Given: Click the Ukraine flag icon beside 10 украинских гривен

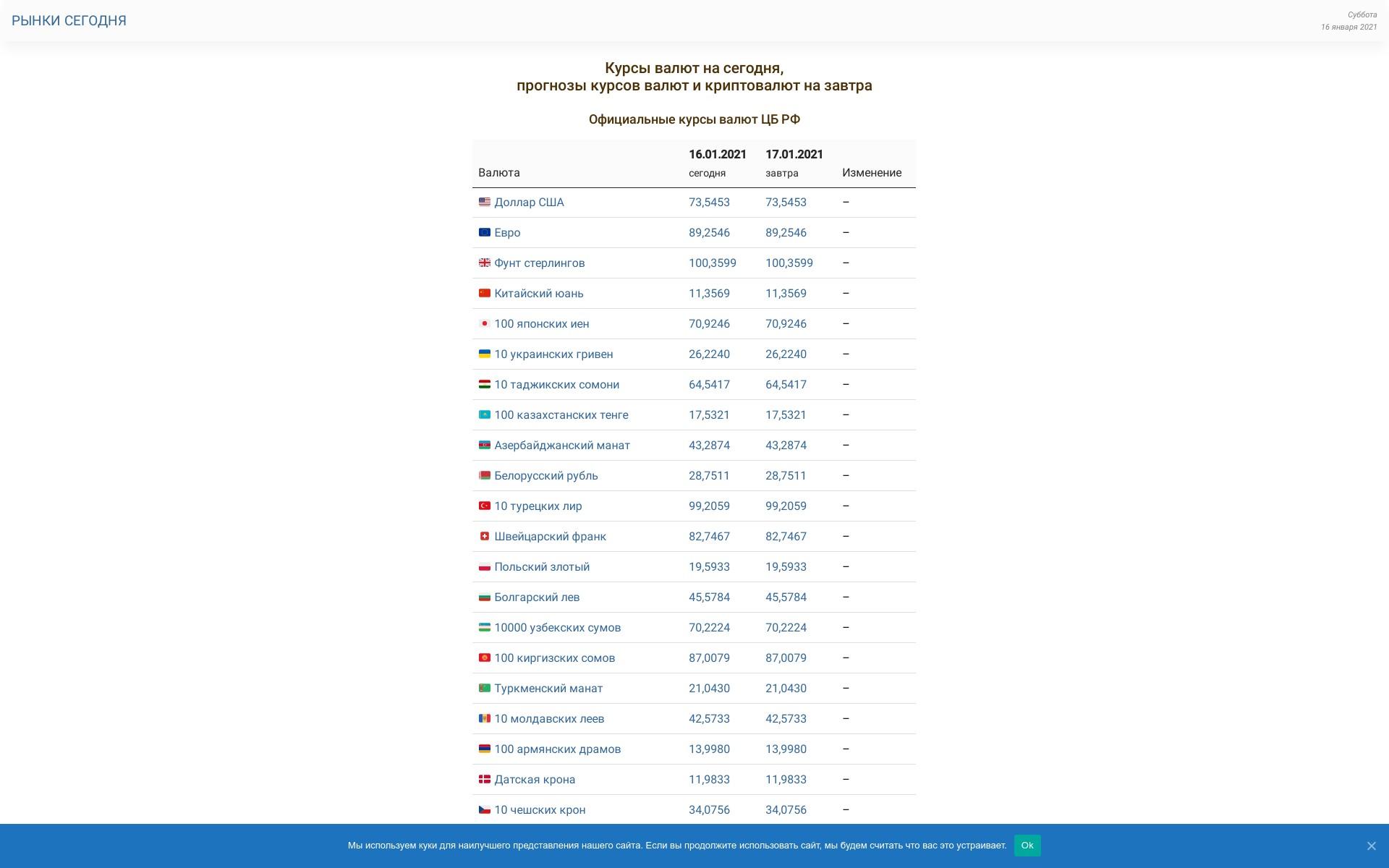Looking at the screenshot, I should click(485, 354).
